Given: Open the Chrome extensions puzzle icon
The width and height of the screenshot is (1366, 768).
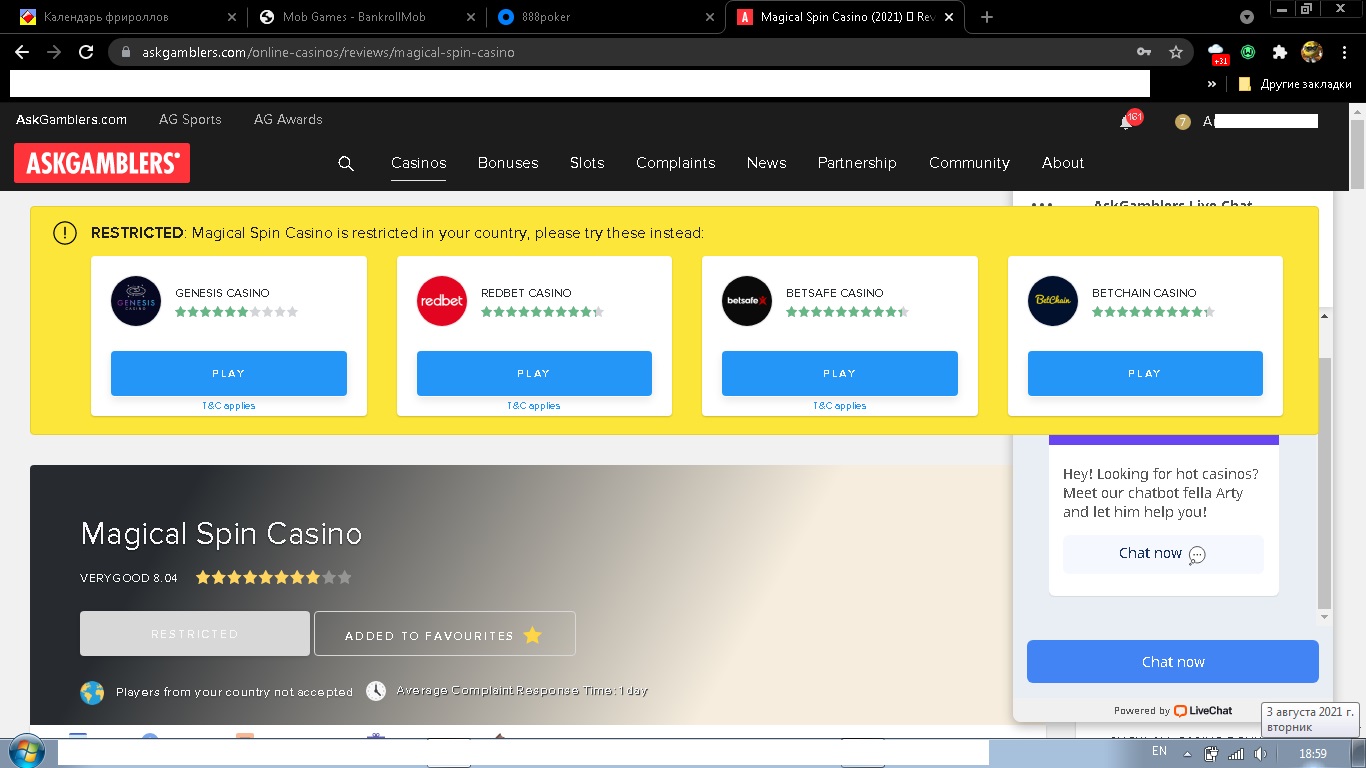Looking at the screenshot, I should click(x=1279, y=52).
